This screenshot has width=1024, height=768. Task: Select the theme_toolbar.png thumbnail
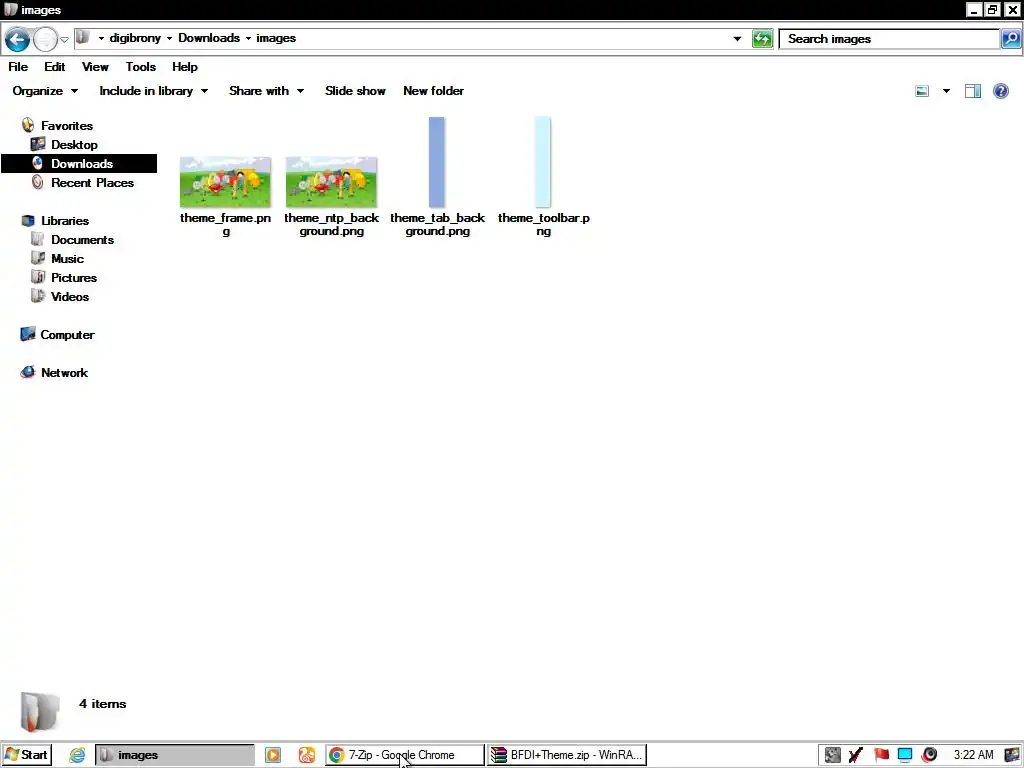[x=543, y=162]
